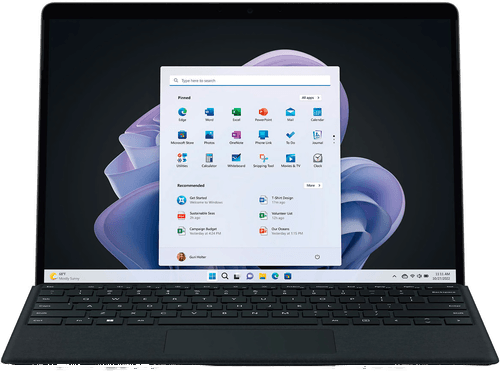This screenshot has height=371, width=500.
Task: Open the Movies & TV app
Action: tap(290, 160)
